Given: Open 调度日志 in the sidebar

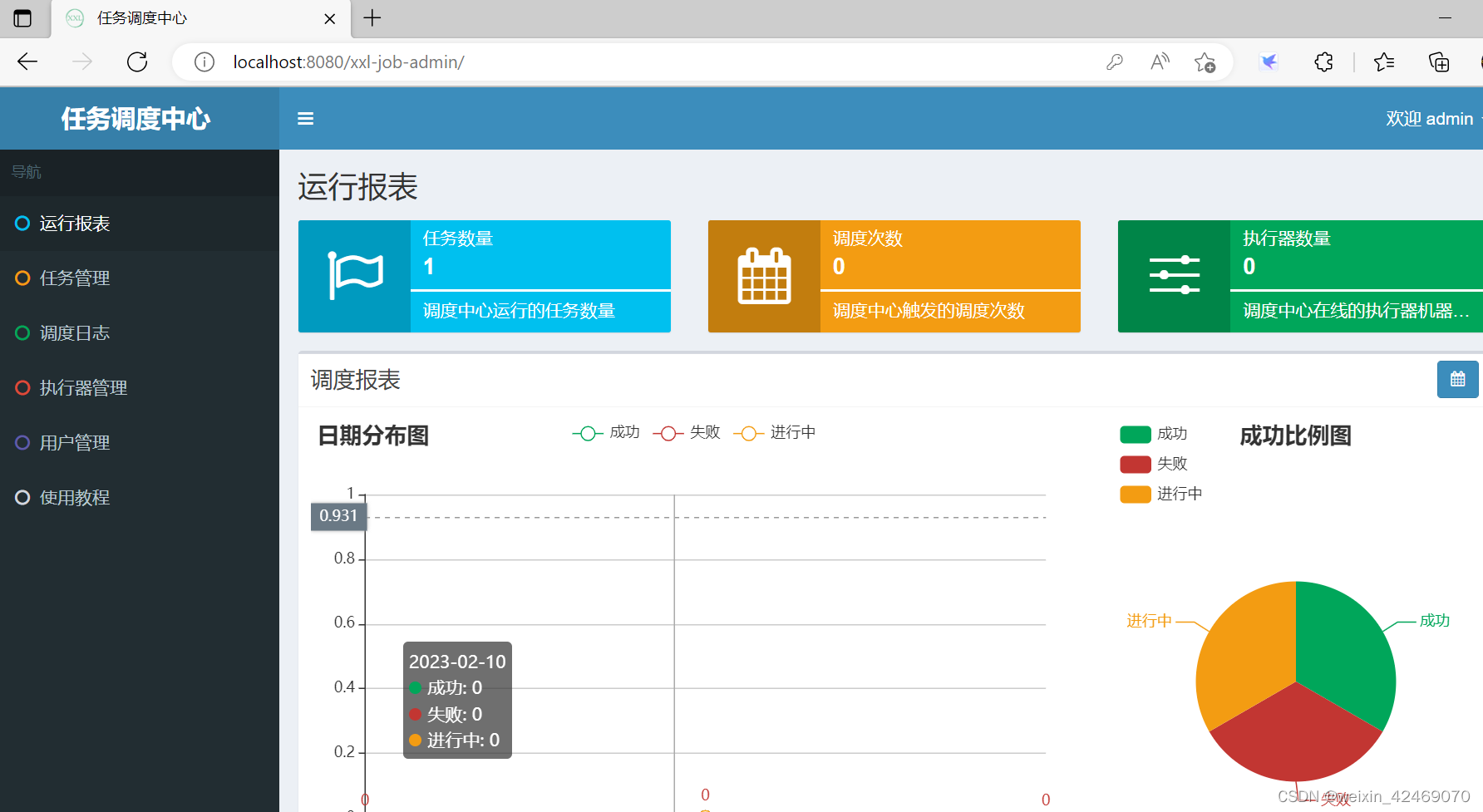Looking at the screenshot, I should pyautogui.click(x=140, y=333).
